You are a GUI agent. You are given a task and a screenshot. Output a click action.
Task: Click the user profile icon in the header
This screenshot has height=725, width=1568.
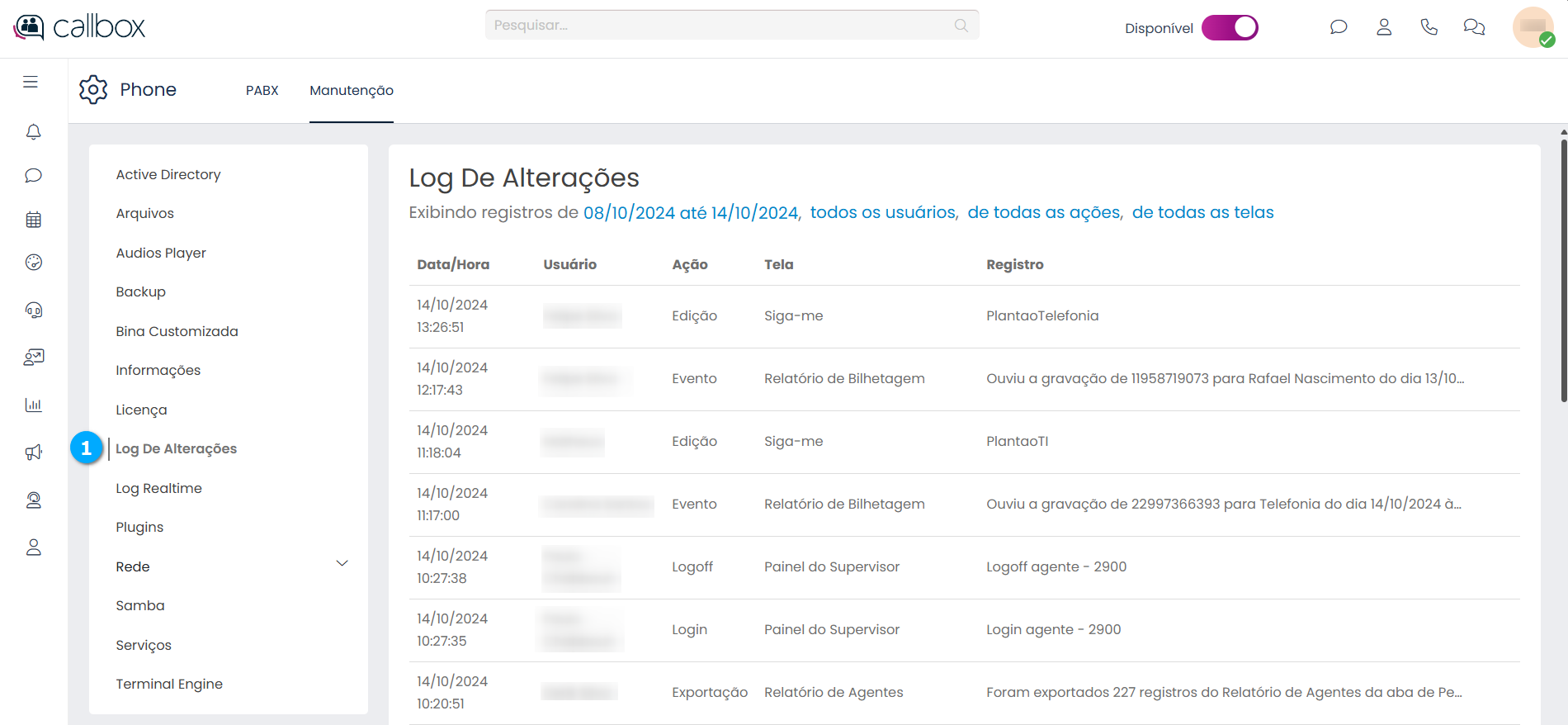click(x=1384, y=27)
